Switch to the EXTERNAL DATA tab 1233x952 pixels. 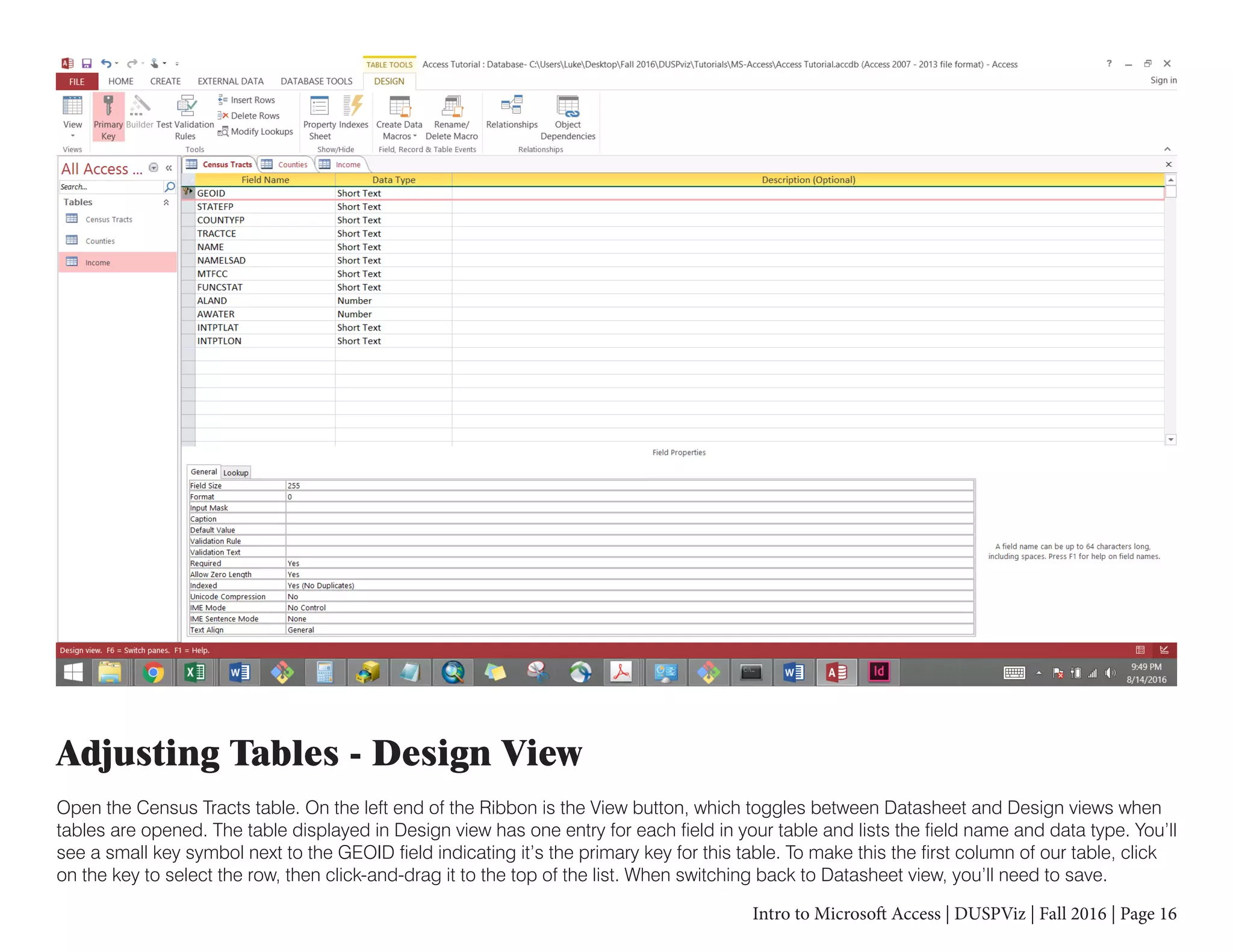tap(231, 81)
